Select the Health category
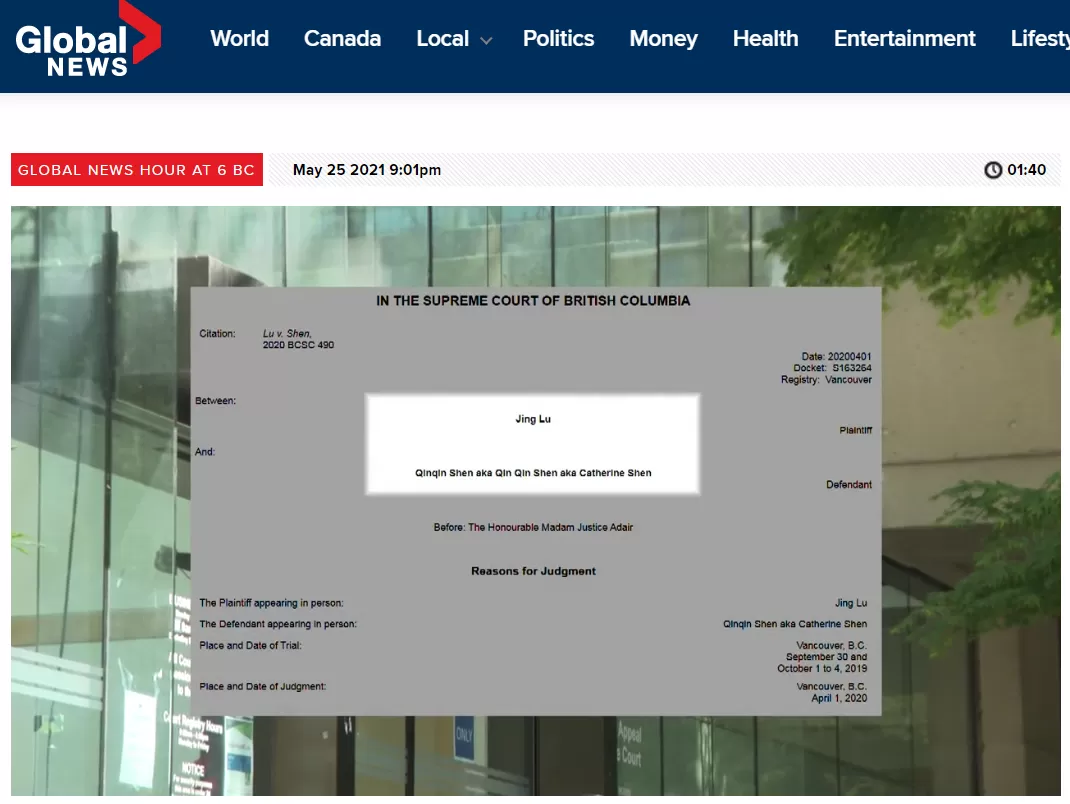Image resolution: width=1070 pixels, height=804 pixels. 765,38
